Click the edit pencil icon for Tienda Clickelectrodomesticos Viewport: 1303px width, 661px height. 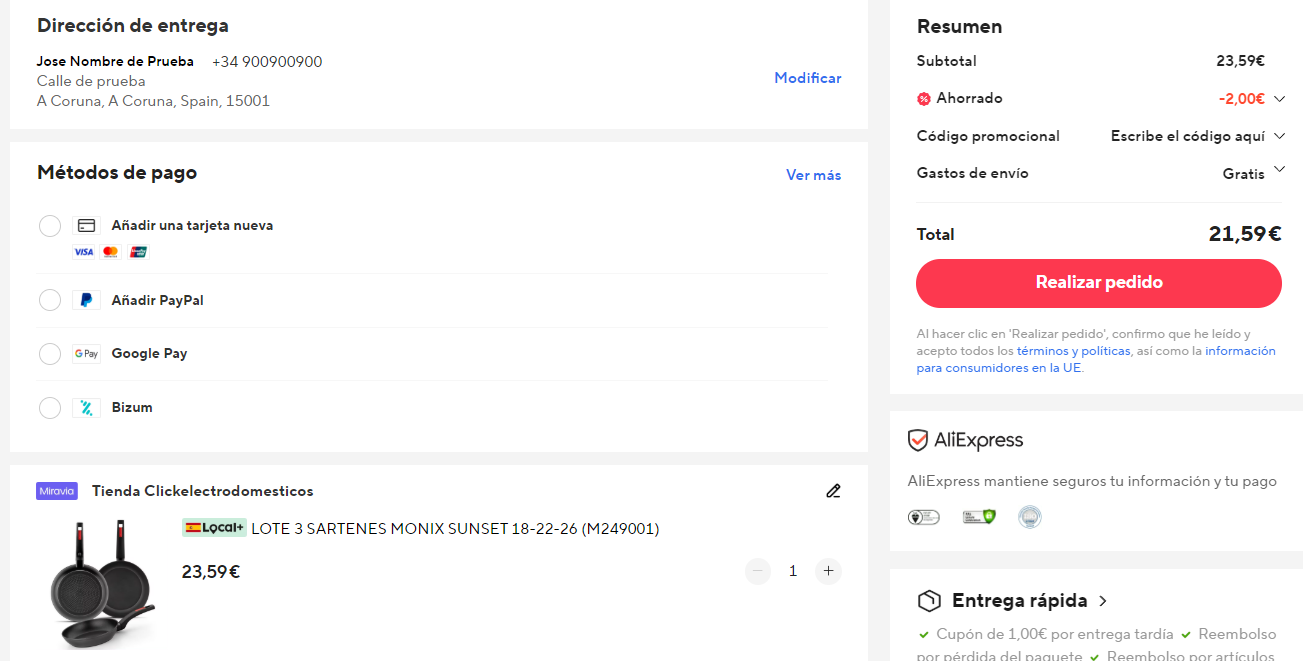[833, 491]
